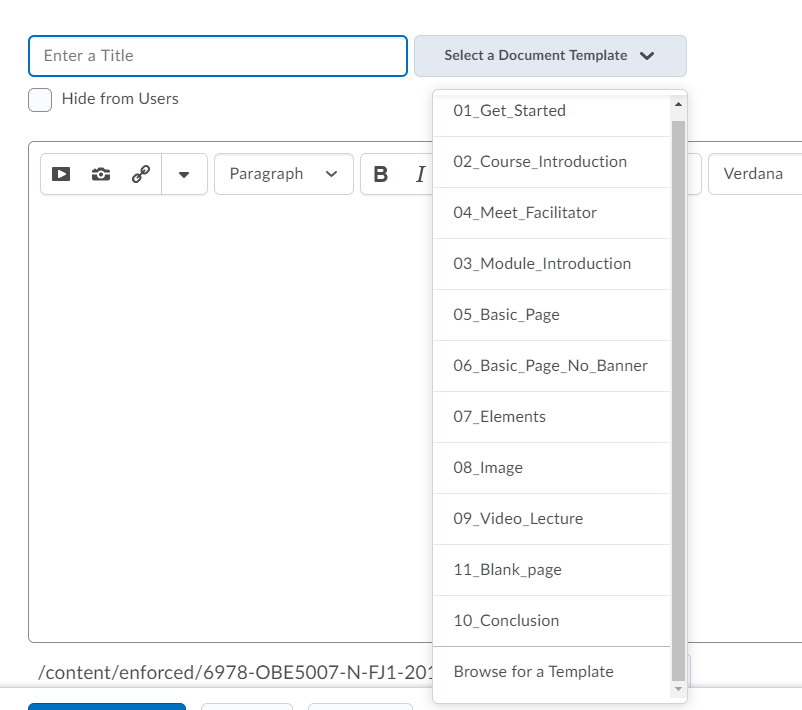
Task: Click the Insert Quicklink chain icon
Action: (141, 174)
